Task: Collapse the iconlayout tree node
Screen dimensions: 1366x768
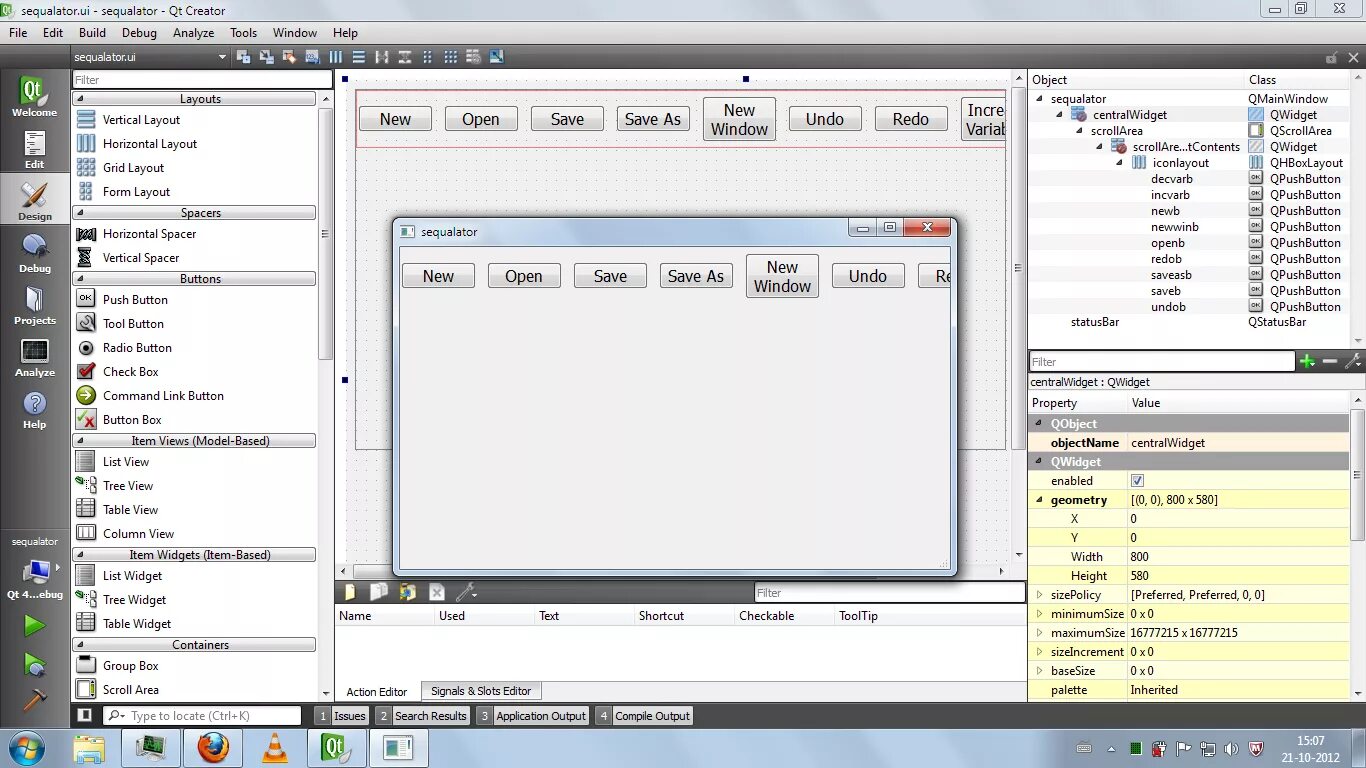Action: [x=1121, y=163]
